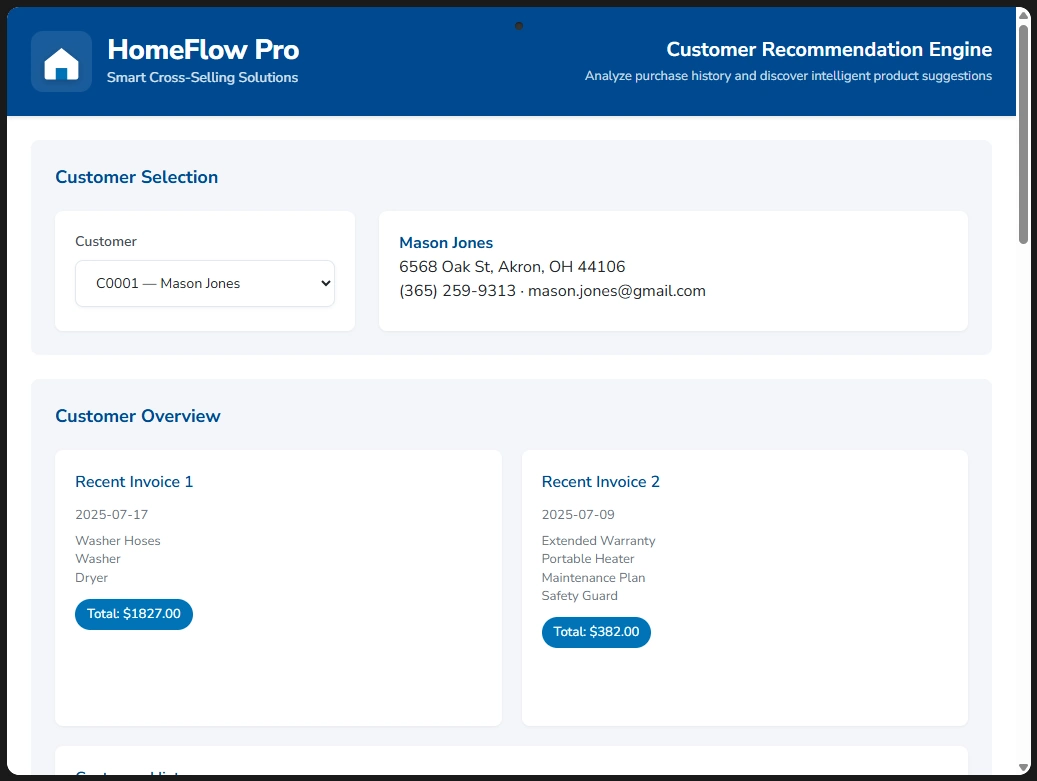Select the Portable Heater invoice item
The image size is (1037, 781).
click(x=588, y=559)
